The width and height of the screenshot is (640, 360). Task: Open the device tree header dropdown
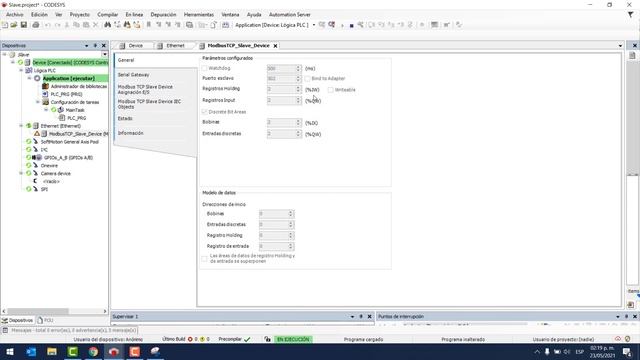tap(104, 55)
